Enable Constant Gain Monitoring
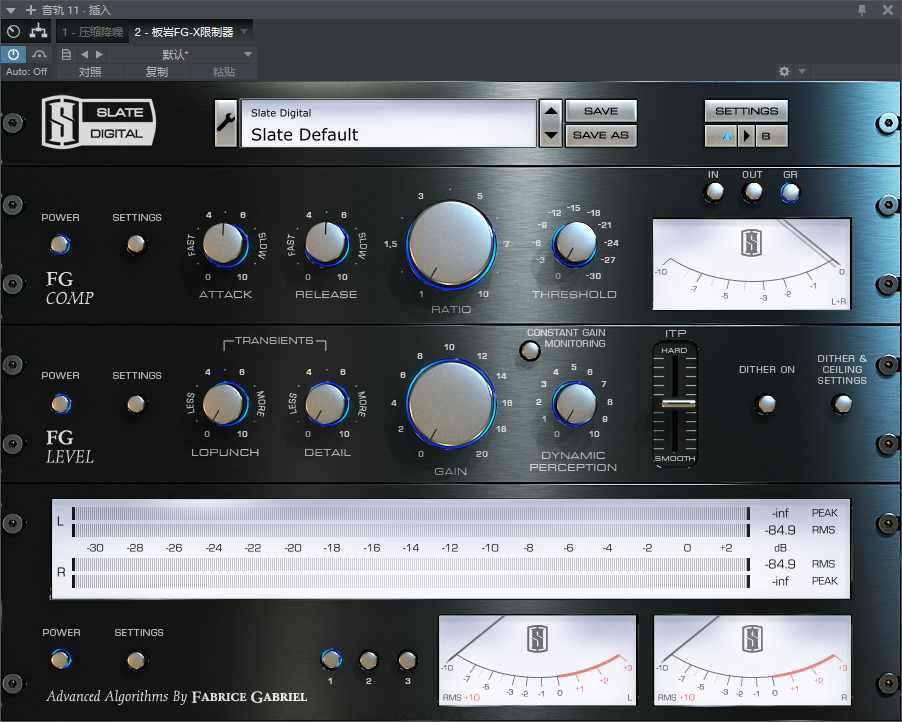This screenshot has height=722, width=902. point(528,349)
